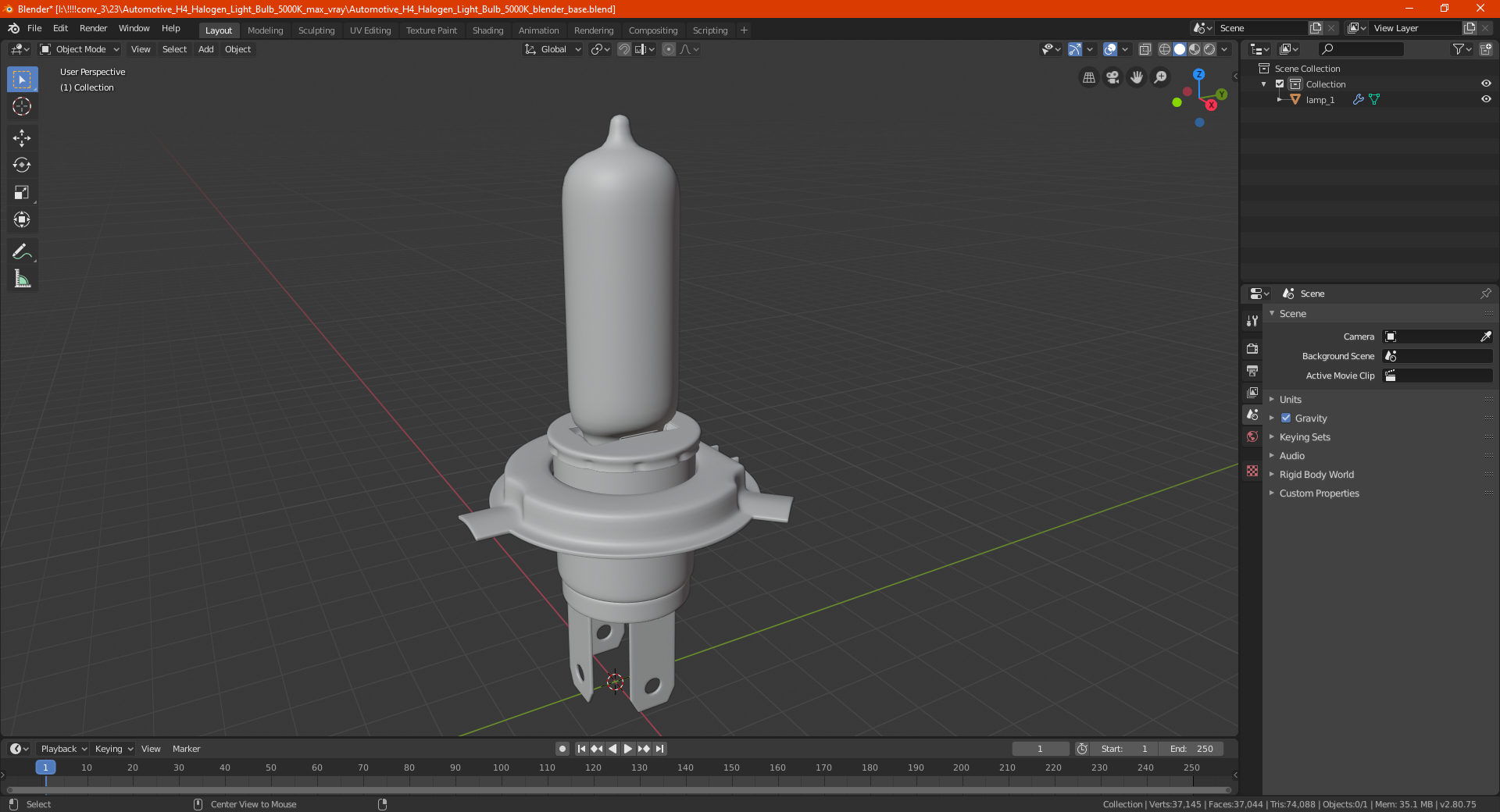The height and width of the screenshot is (812, 1500).
Task: Click the outliner search field
Action: (1360, 49)
